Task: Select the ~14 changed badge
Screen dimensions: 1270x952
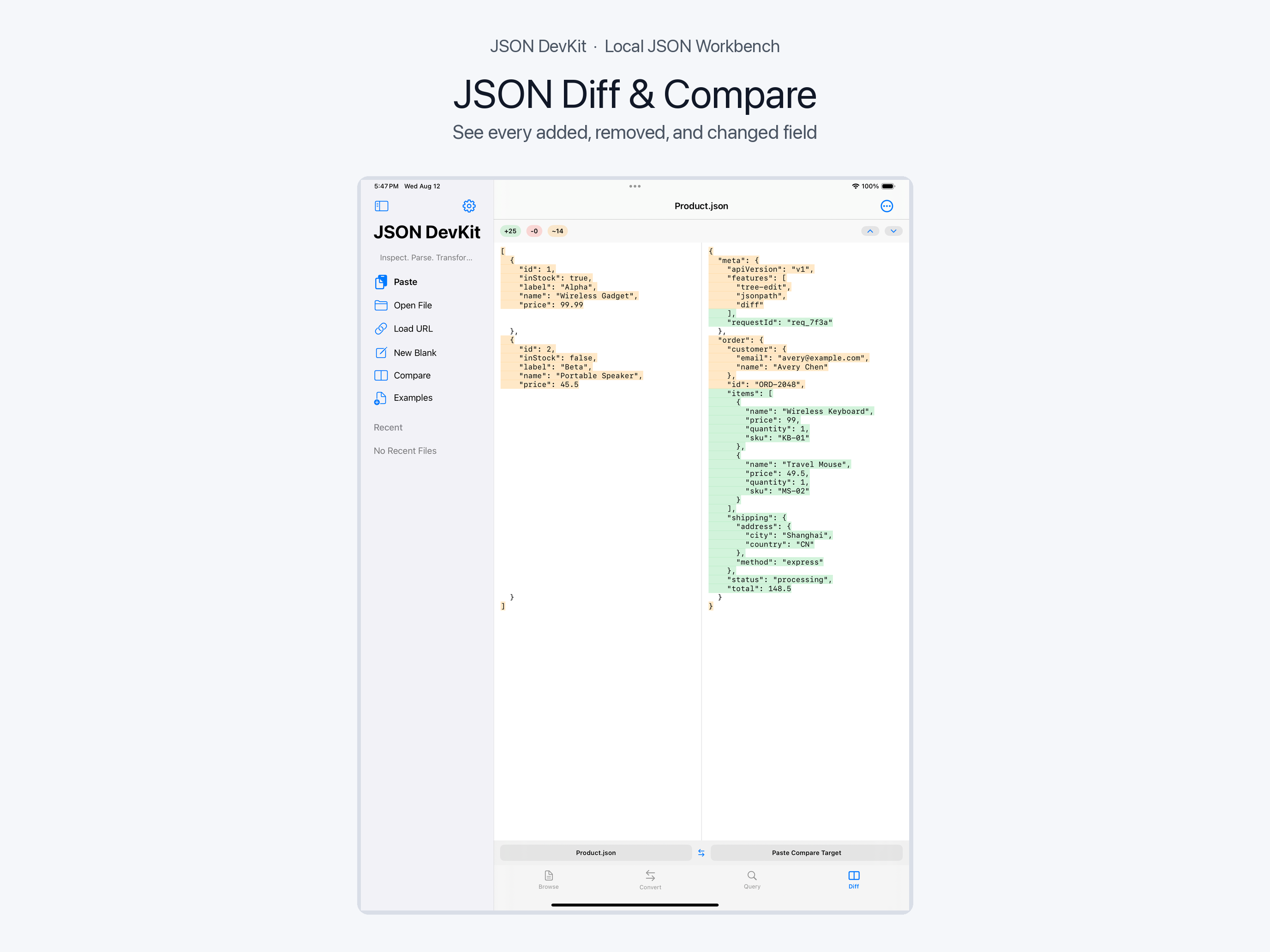Action: tap(557, 231)
